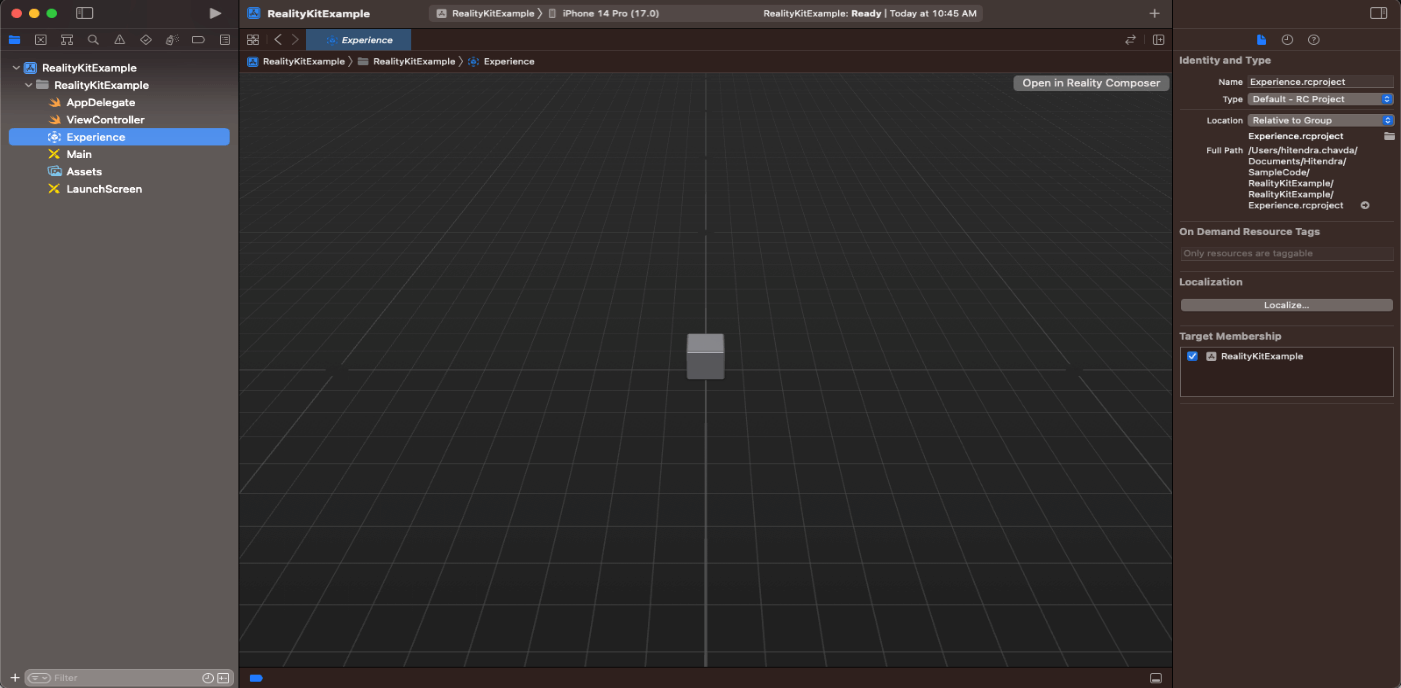
Task: Select the cube in the 3D scene
Action: (705, 356)
